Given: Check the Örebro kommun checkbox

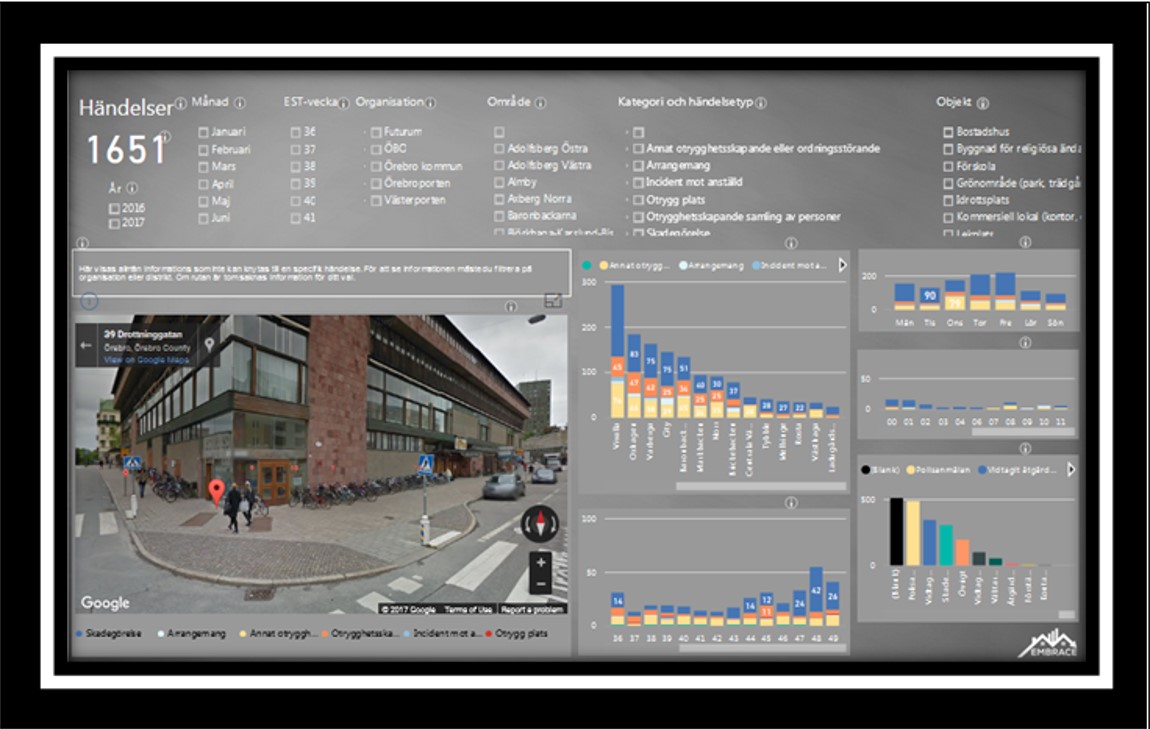Looking at the screenshot, I should coord(376,166).
